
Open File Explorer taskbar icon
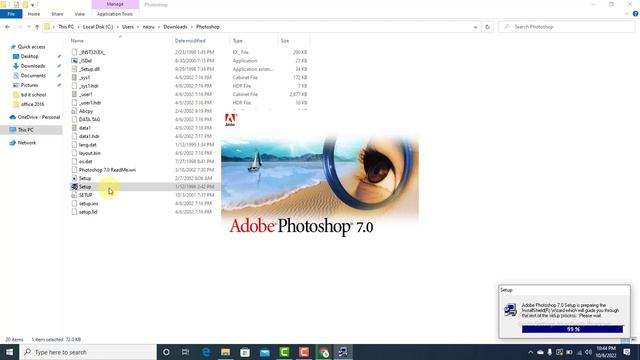(225, 352)
